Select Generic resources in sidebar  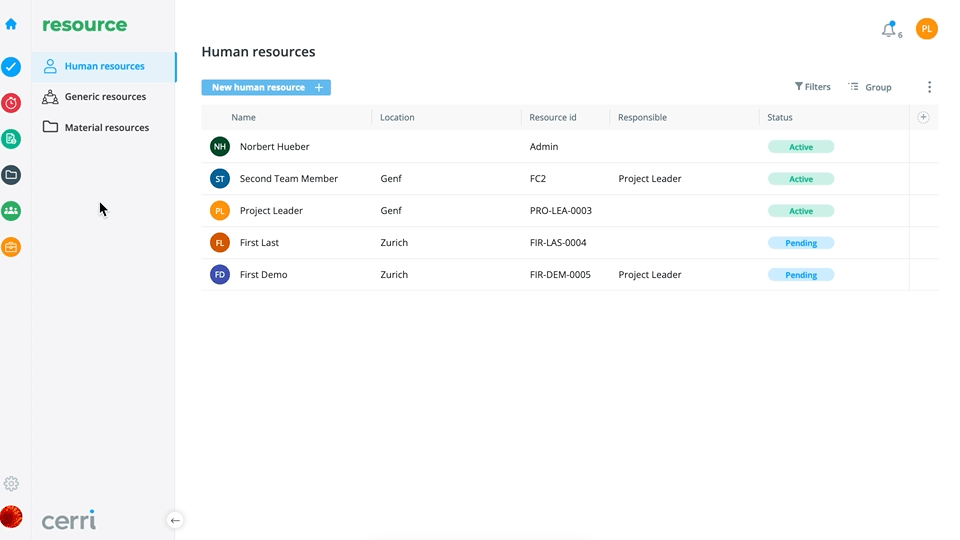103,97
